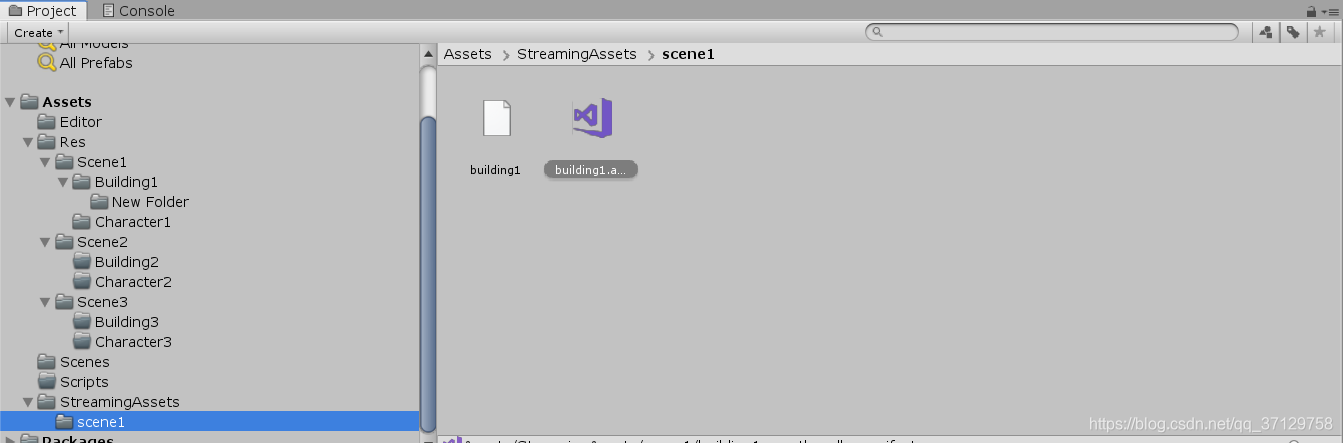Select the StreamingAssets folder in tree

click(119, 402)
